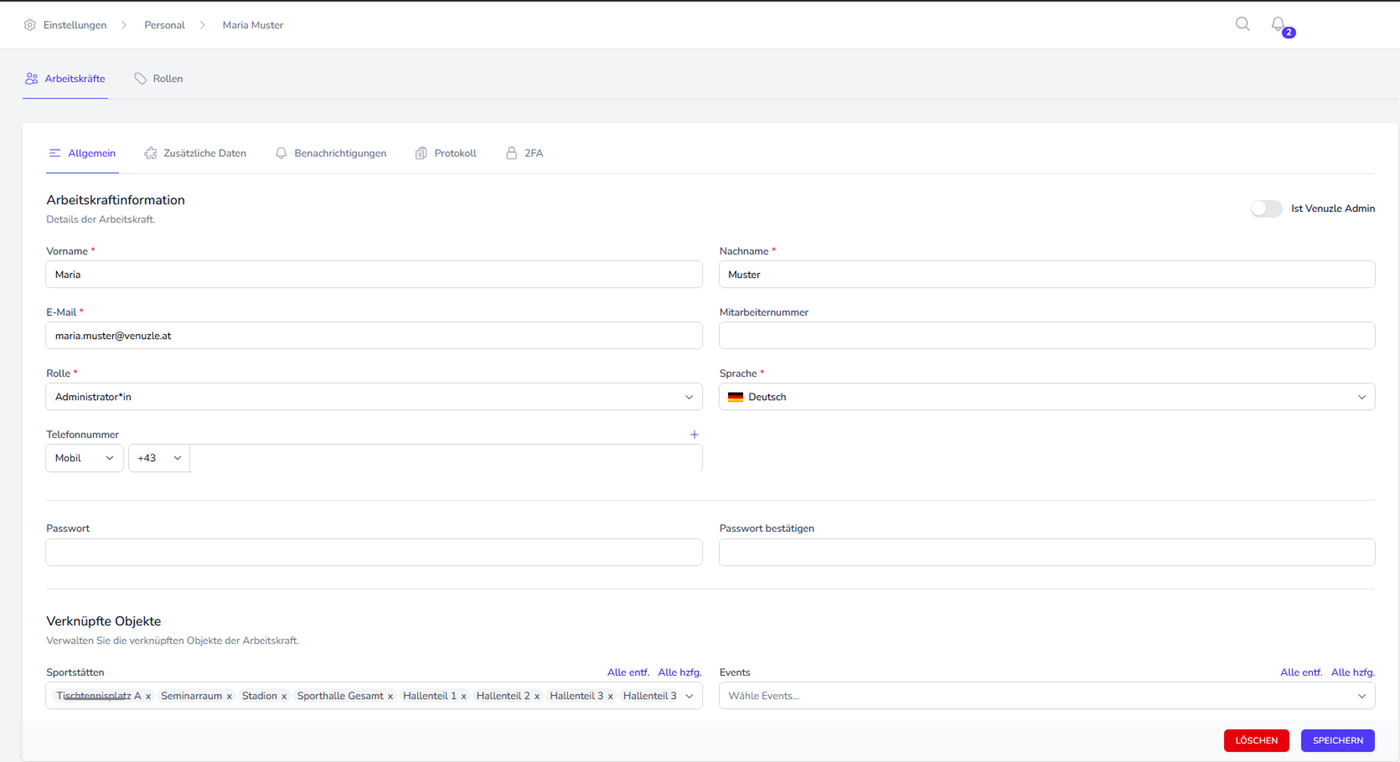
Task: Expand the Sportstätten multi-select dropdown arrow
Action: pos(689,696)
